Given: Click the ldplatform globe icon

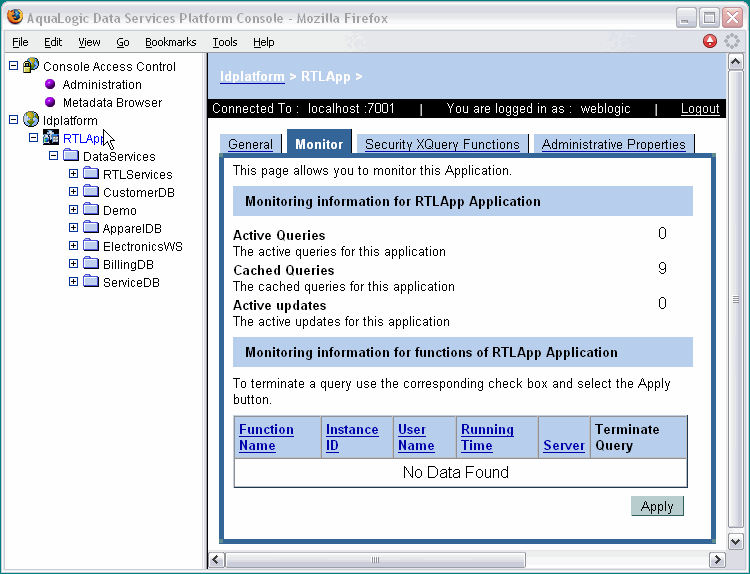Looking at the screenshot, I should (x=31, y=119).
